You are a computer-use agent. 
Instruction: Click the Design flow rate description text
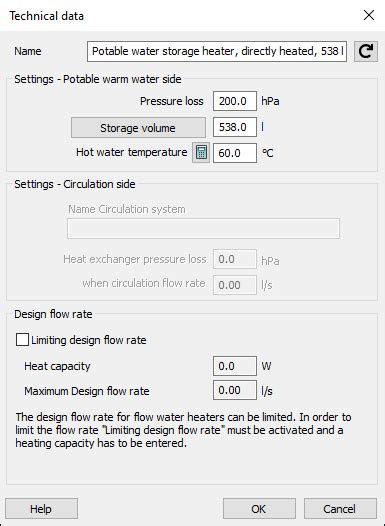point(183,430)
